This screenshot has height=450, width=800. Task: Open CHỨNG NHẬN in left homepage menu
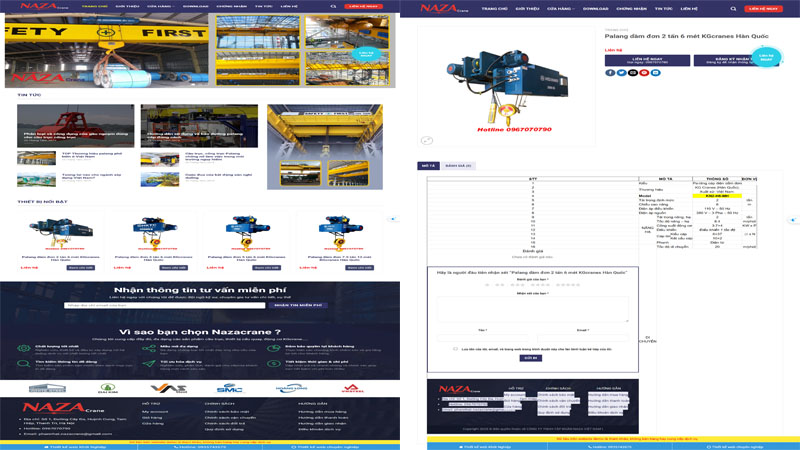coord(232,7)
